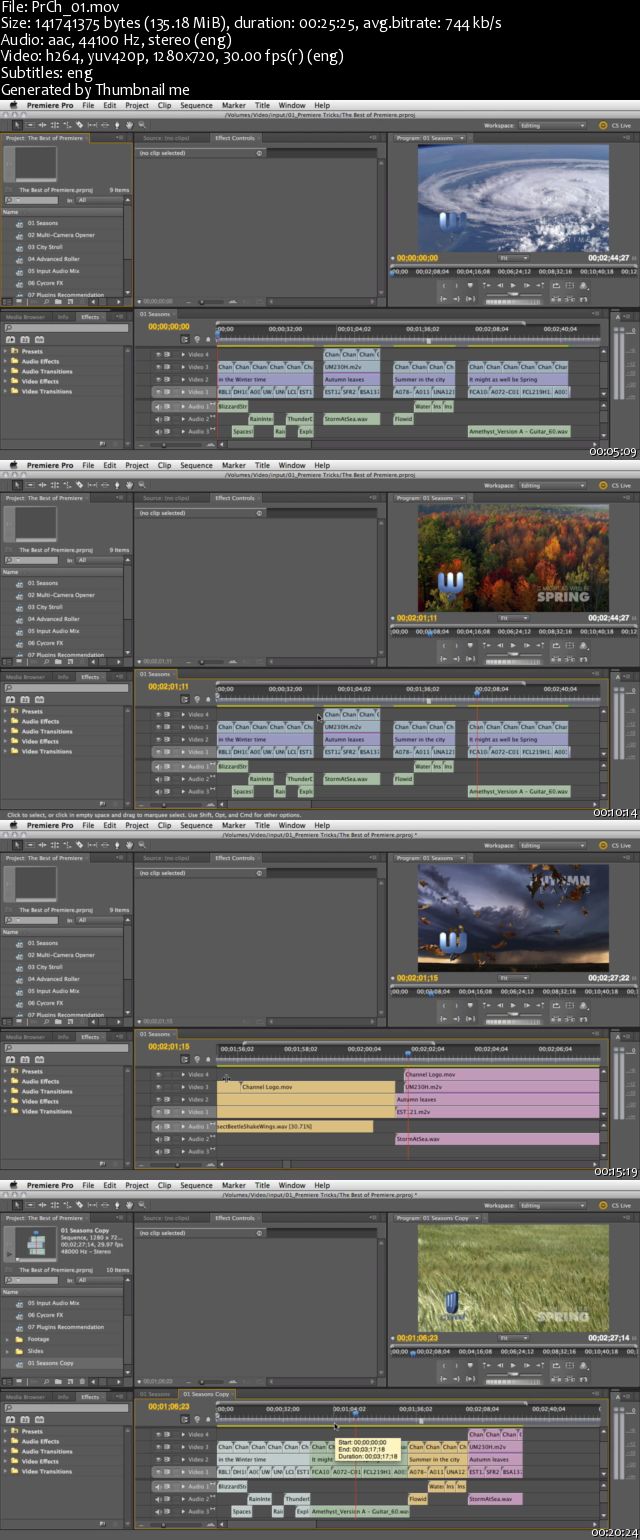The width and height of the screenshot is (640, 1540).
Task: Select Amethyst_Version A - Guitar_60.wav clip, 00:05:09 frame
Action: pos(518,431)
